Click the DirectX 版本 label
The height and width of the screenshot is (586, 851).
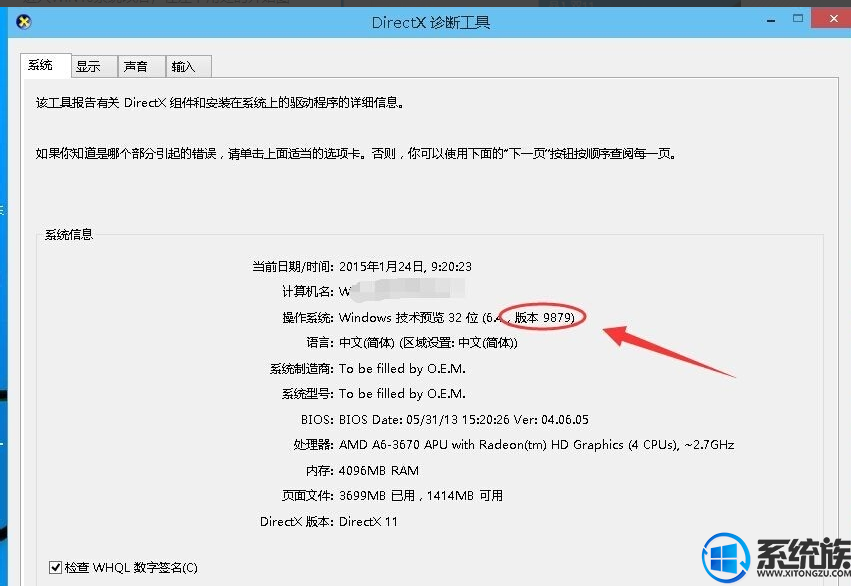297,521
